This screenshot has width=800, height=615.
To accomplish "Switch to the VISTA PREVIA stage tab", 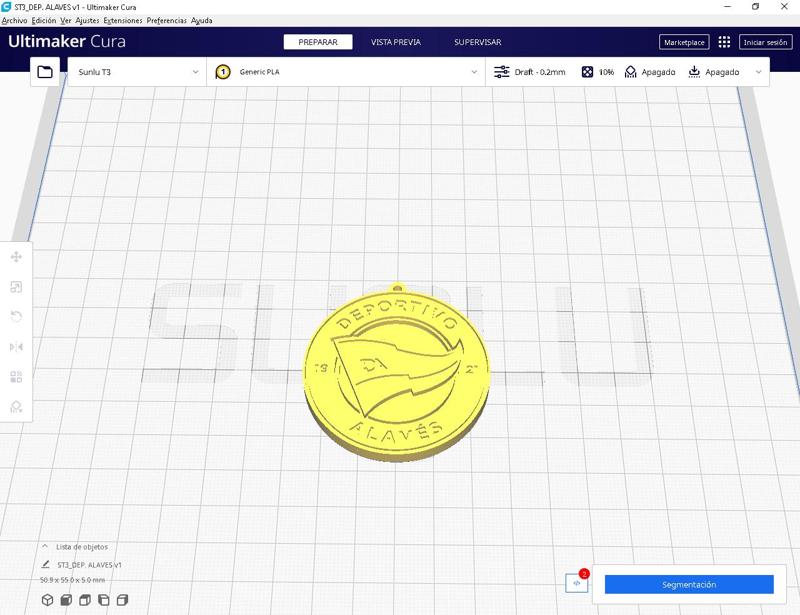I will (x=396, y=42).
